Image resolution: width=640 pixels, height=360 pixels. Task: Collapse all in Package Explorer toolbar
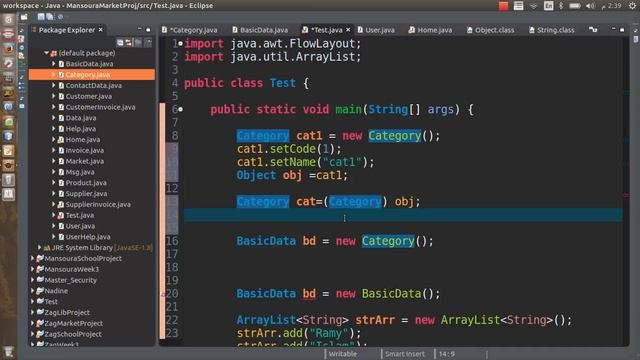click(120, 42)
